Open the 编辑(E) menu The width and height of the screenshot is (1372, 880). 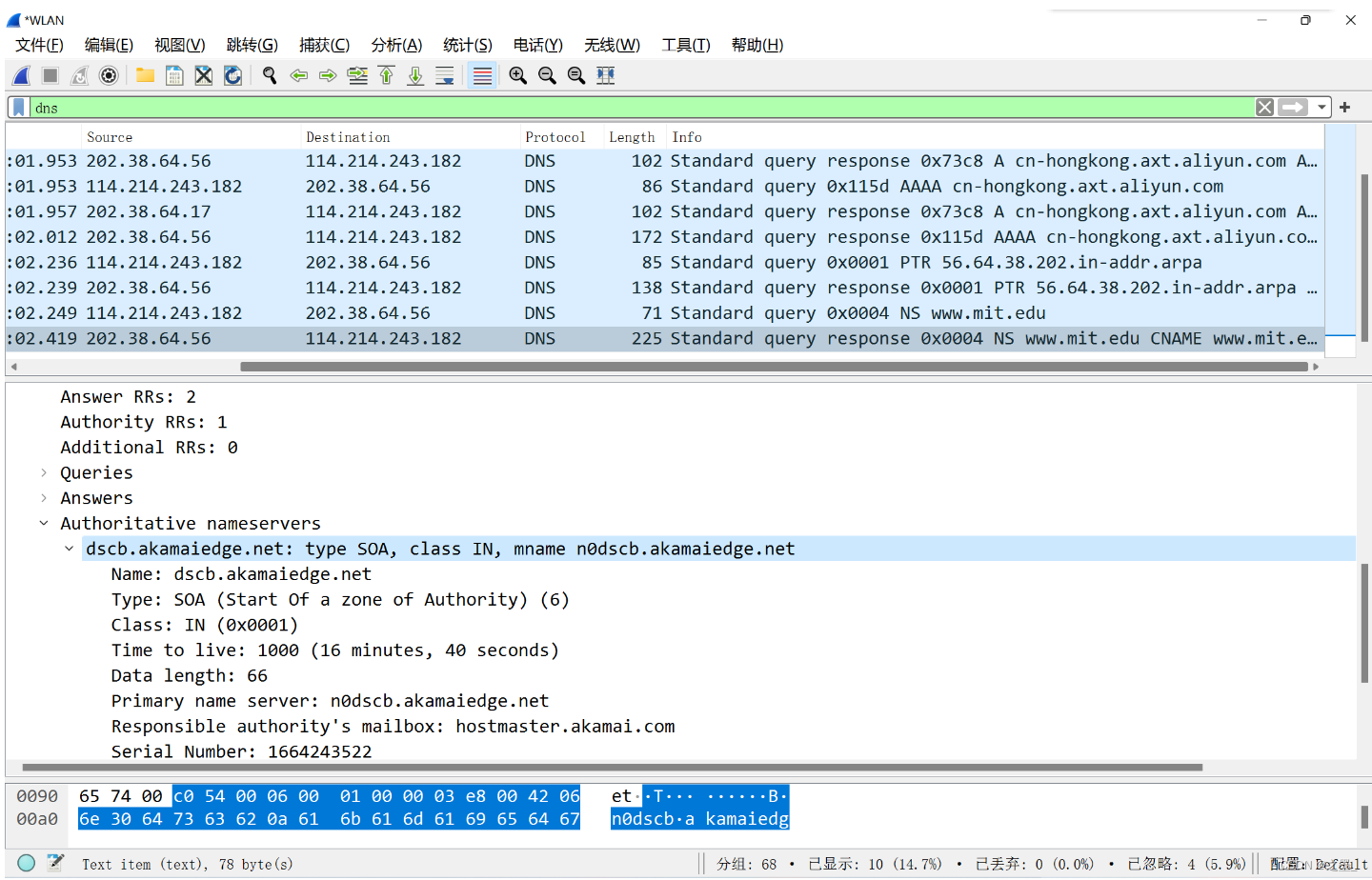109,45
